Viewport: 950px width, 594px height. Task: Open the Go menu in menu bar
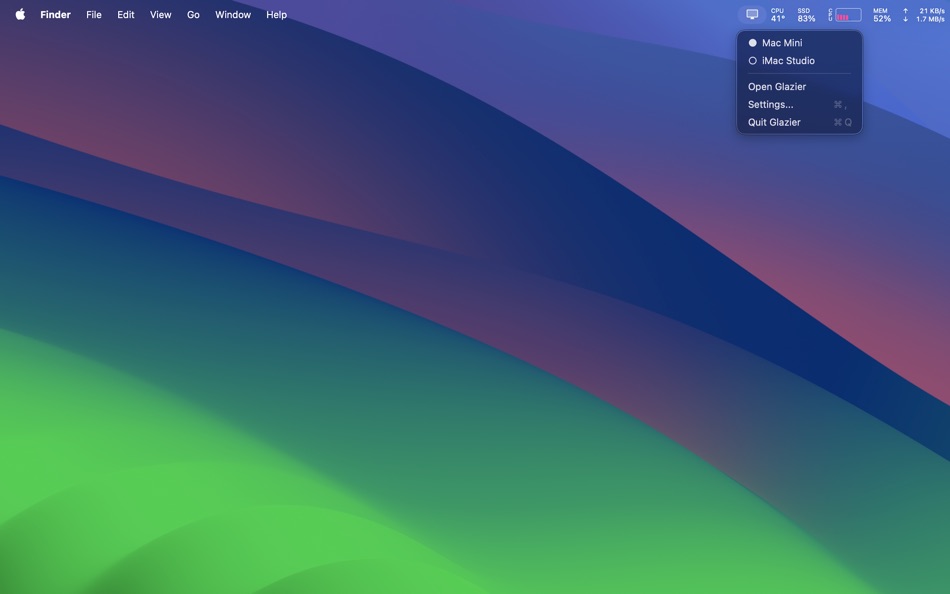click(x=193, y=14)
